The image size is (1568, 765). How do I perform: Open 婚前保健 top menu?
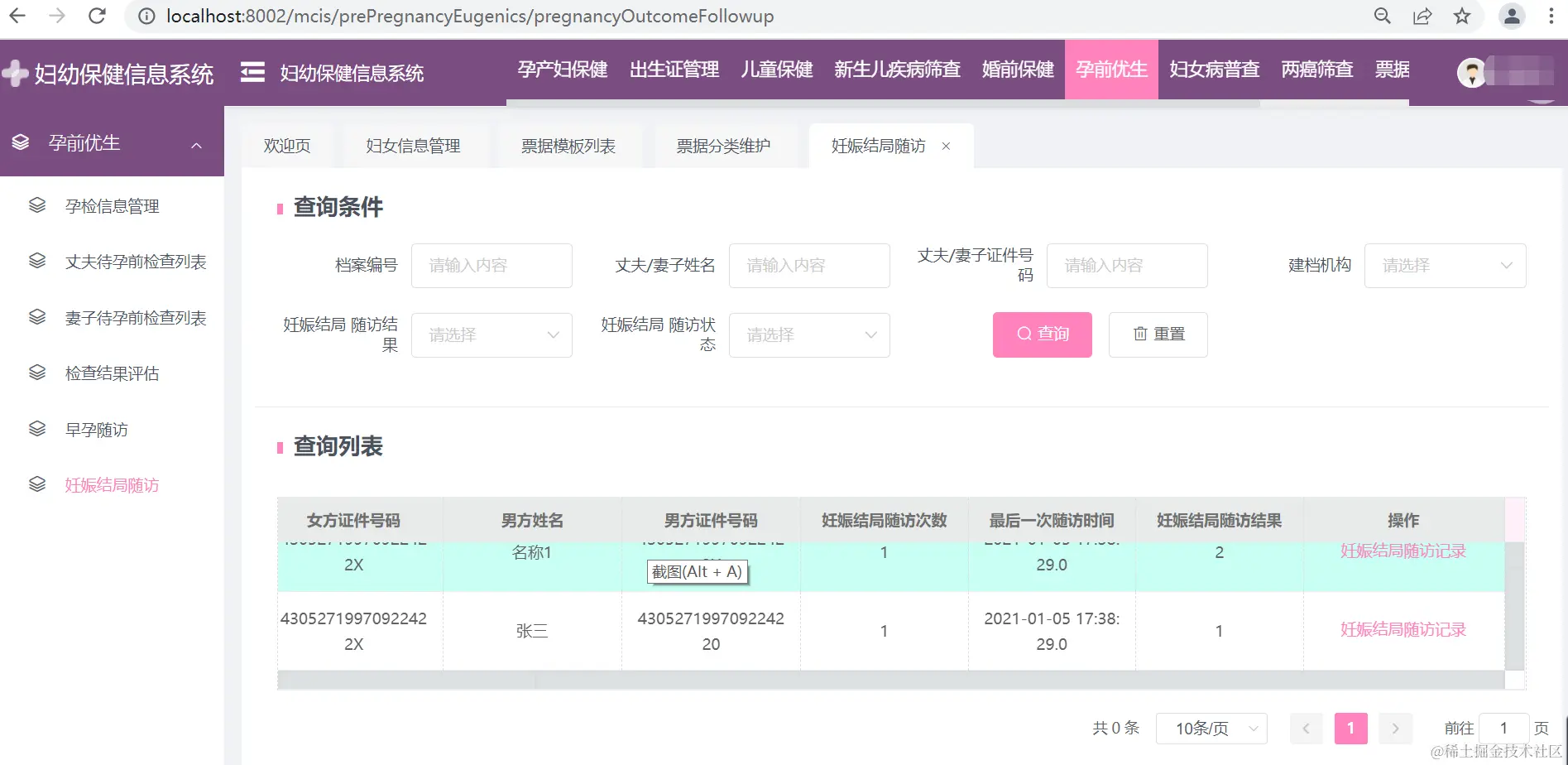tap(1018, 70)
